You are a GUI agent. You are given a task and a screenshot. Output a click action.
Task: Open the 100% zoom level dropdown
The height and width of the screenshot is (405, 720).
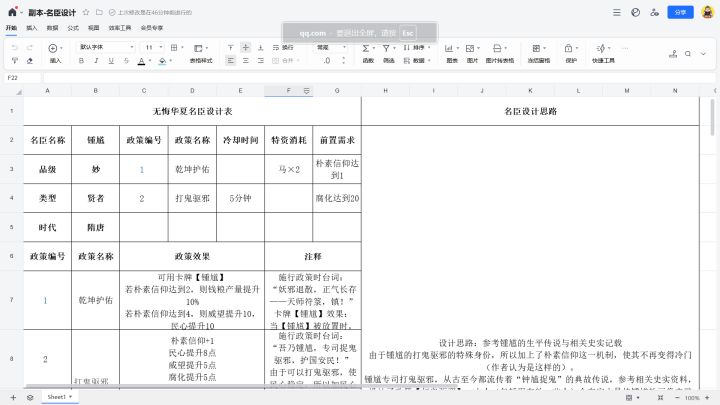(x=692, y=398)
